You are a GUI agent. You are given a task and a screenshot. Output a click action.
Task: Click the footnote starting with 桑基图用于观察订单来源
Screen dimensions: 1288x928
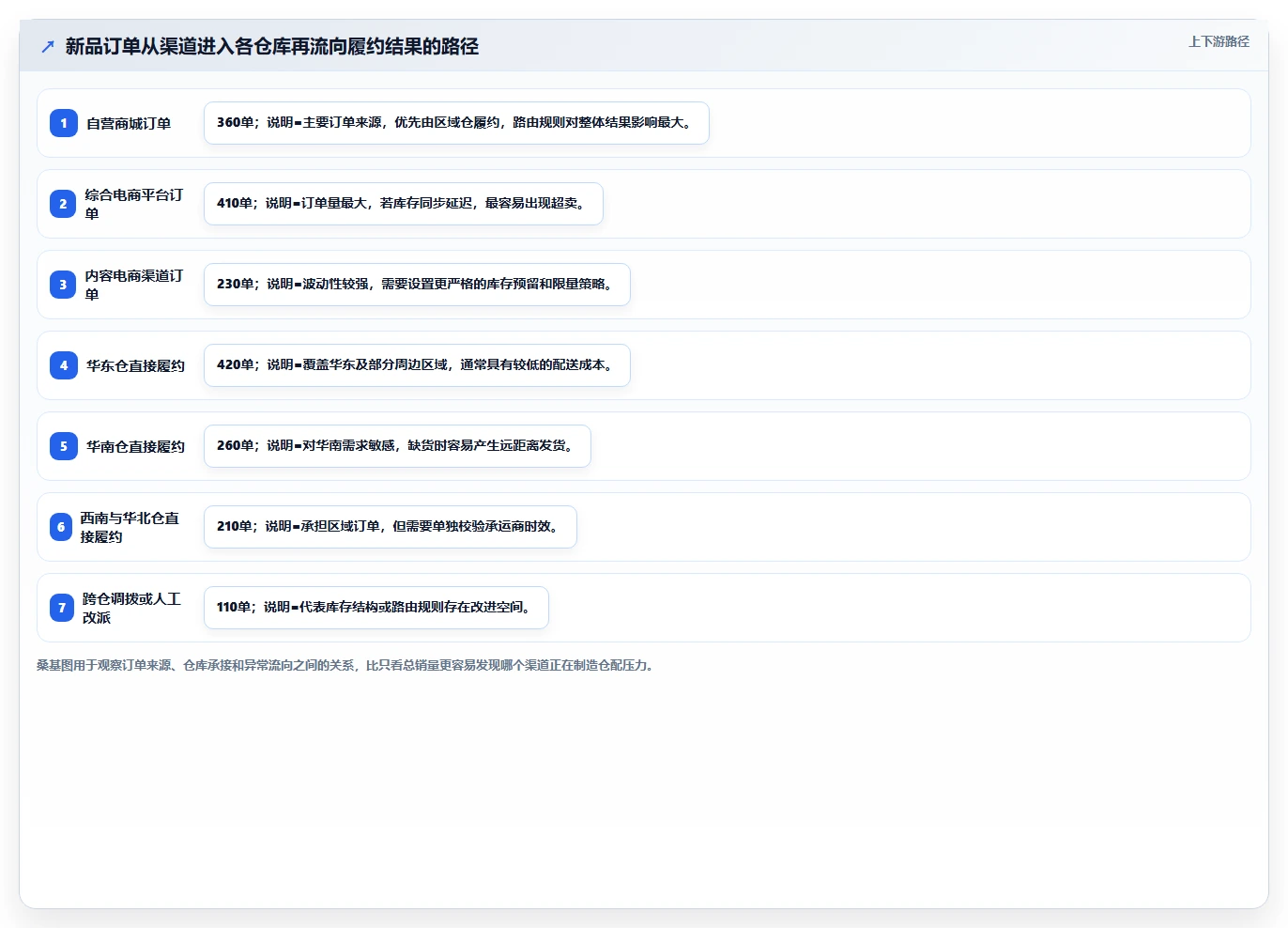tap(345, 665)
